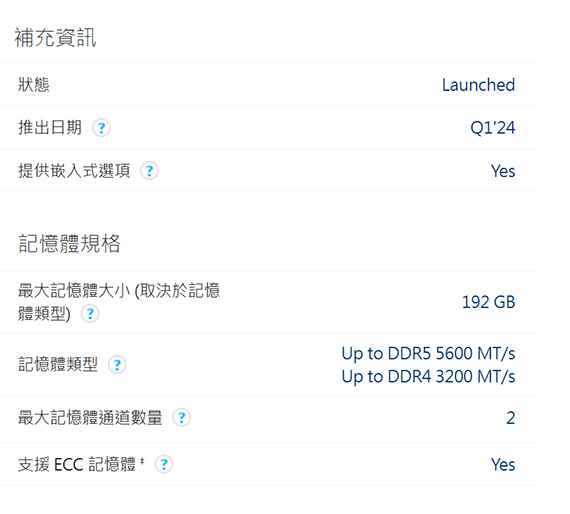Image resolution: width=570 pixels, height=514 pixels.
Task: Show tooltip for 最大記憶體大小 help icon
Action: pyautogui.click(x=90, y=314)
